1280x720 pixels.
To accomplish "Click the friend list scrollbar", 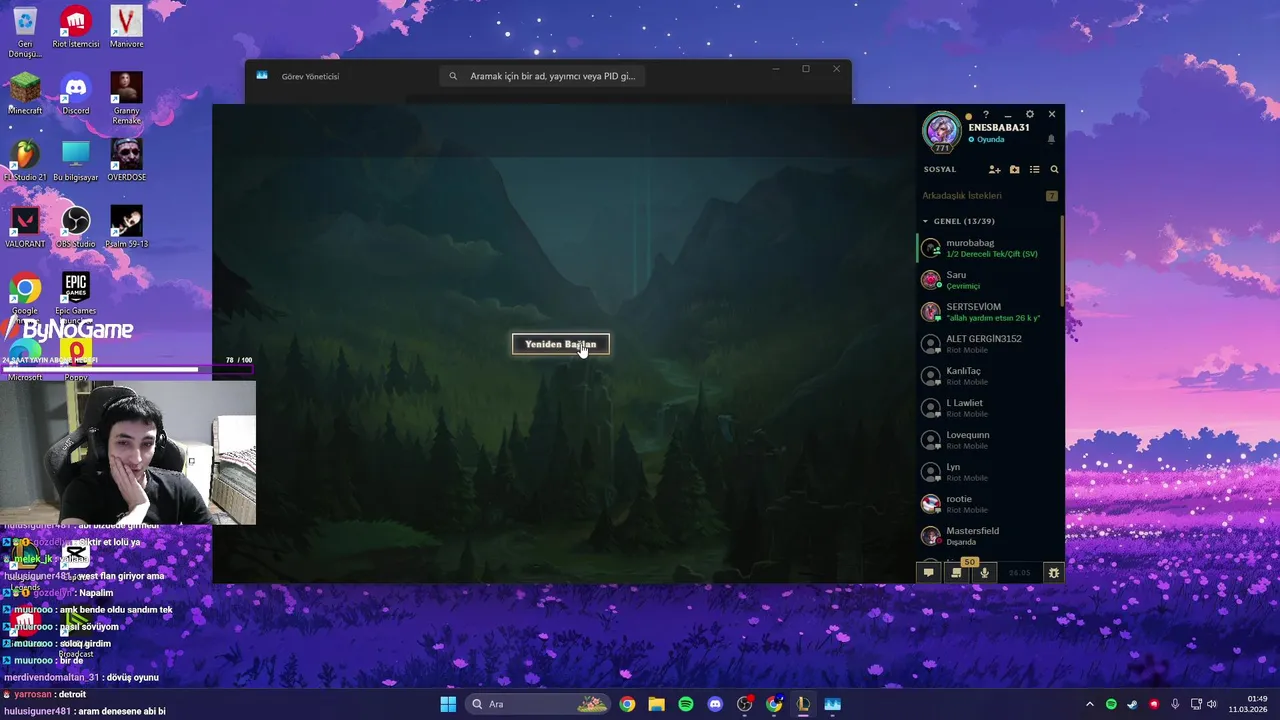I will [x=1061, y=260].
